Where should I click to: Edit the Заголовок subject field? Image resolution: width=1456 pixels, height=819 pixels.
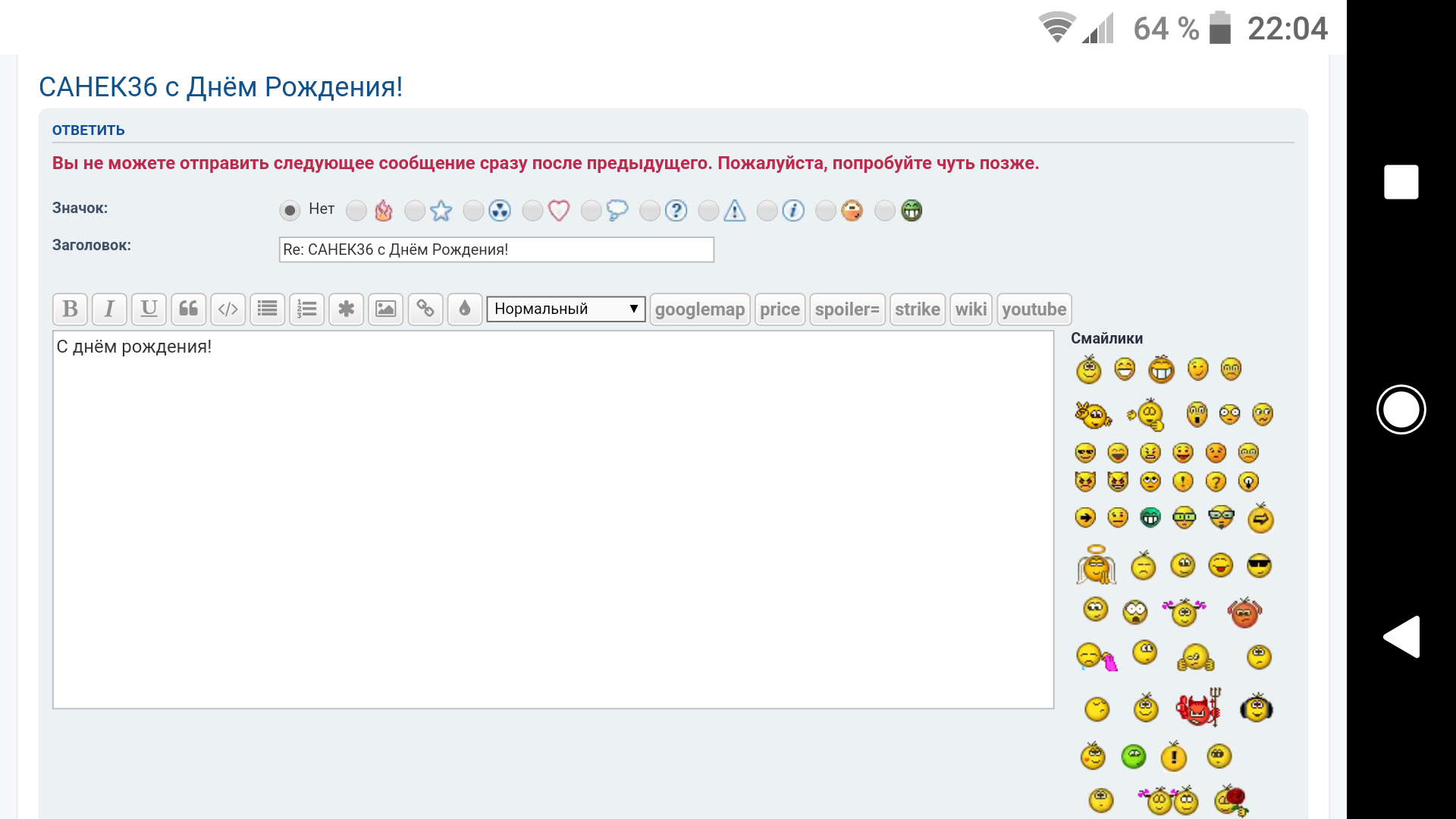point(496,249)
